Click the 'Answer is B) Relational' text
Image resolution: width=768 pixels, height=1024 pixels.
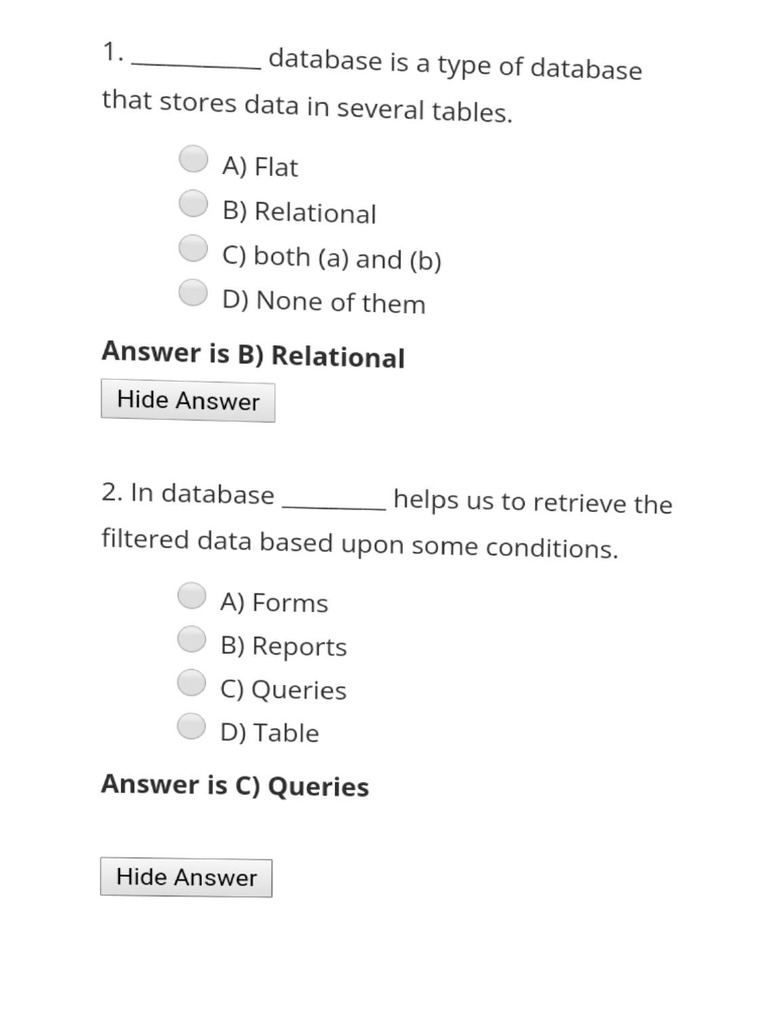(x=253, y=355)
